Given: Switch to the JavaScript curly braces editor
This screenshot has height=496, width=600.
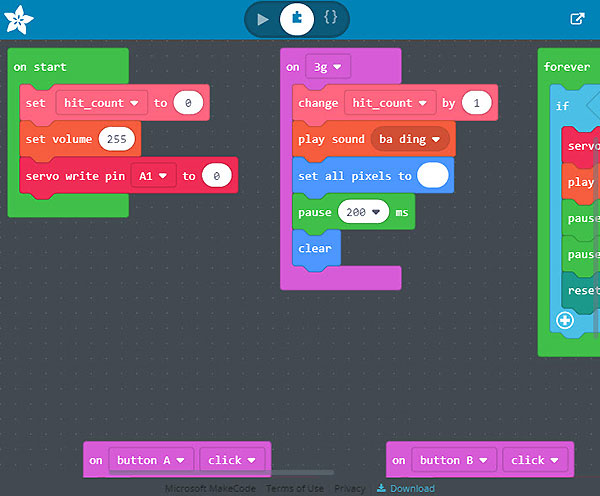Looking at the screenshot, I should [x=331, y=18].
